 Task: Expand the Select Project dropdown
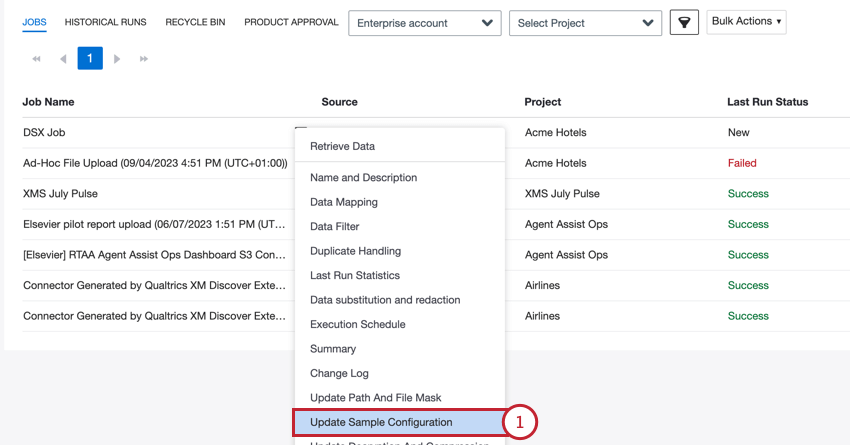tap(585, 23)
